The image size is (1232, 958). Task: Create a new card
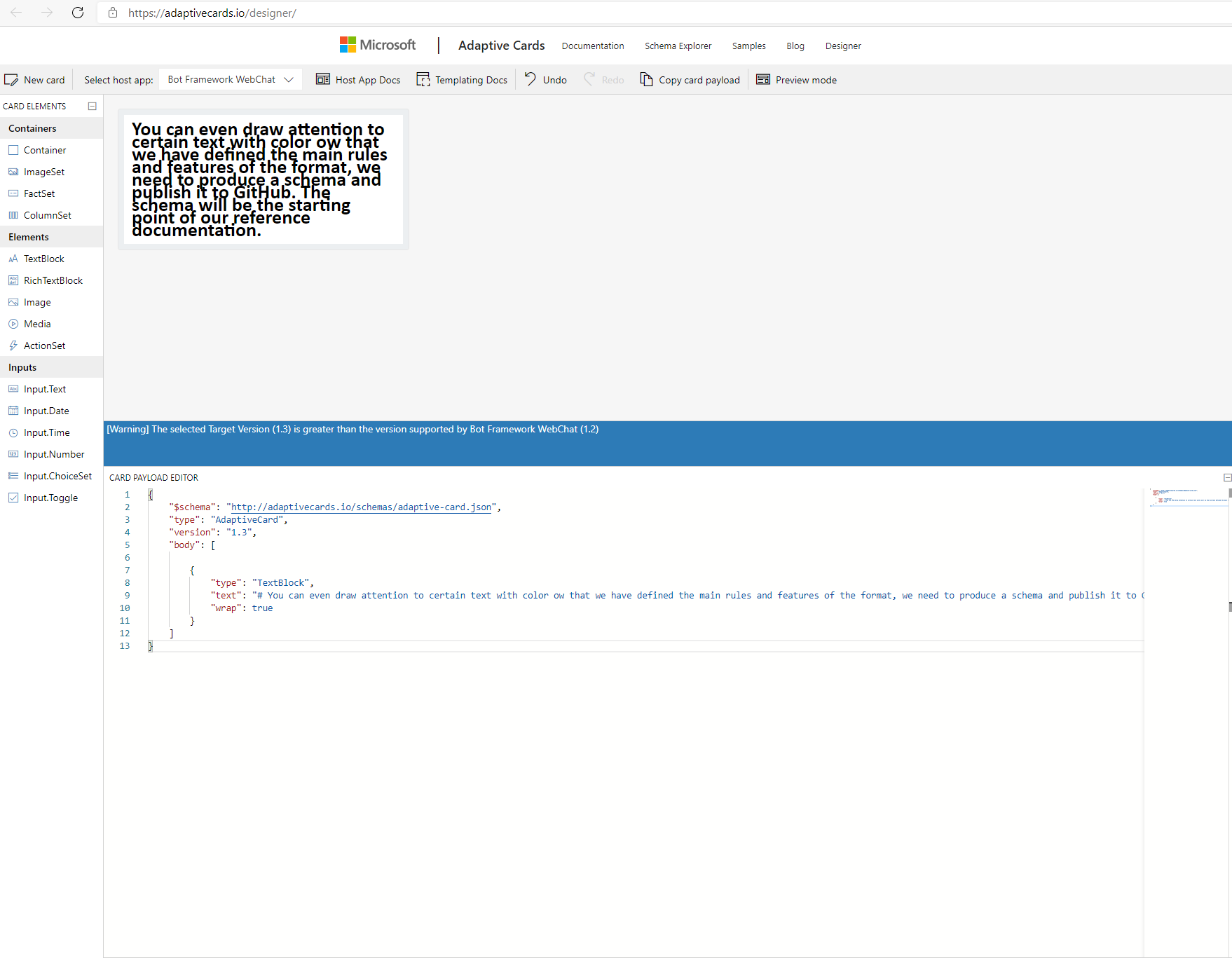click(35, 79)
